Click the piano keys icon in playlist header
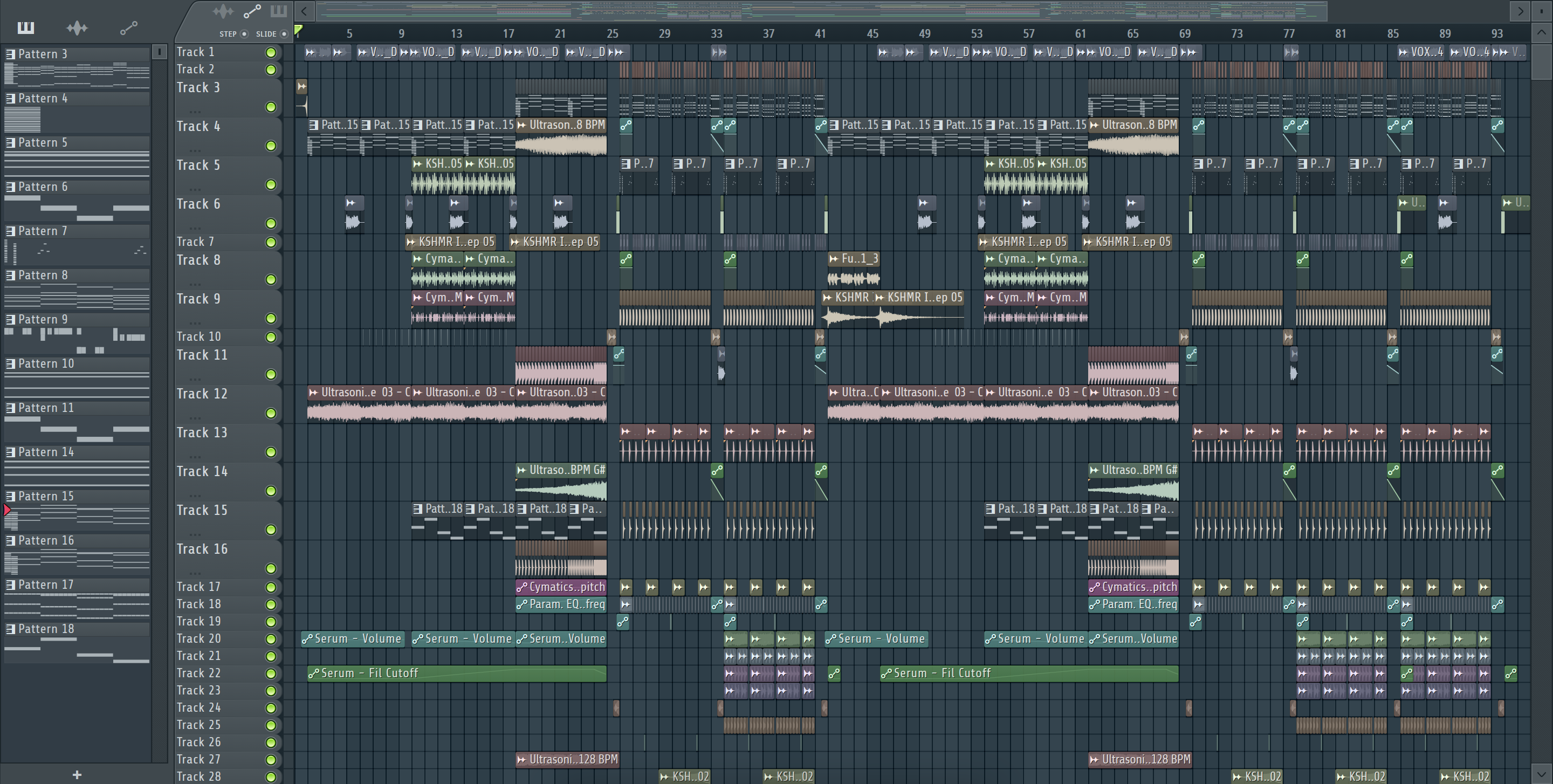 tap(279, 11)
